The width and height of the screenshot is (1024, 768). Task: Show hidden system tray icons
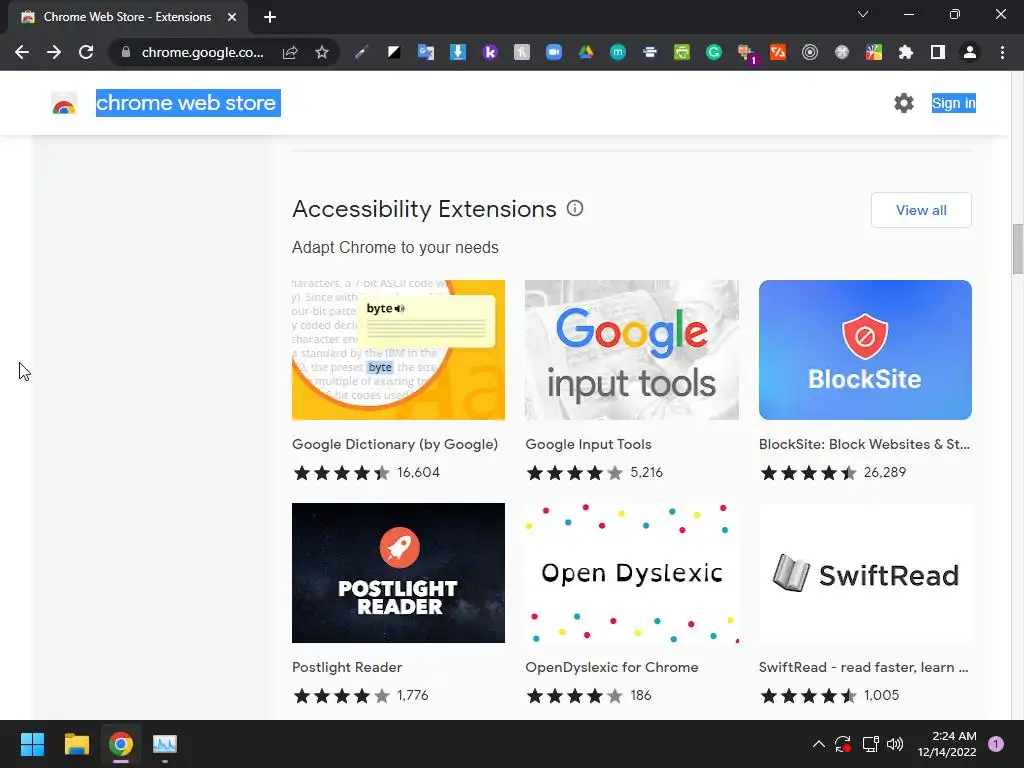[818, 744]
